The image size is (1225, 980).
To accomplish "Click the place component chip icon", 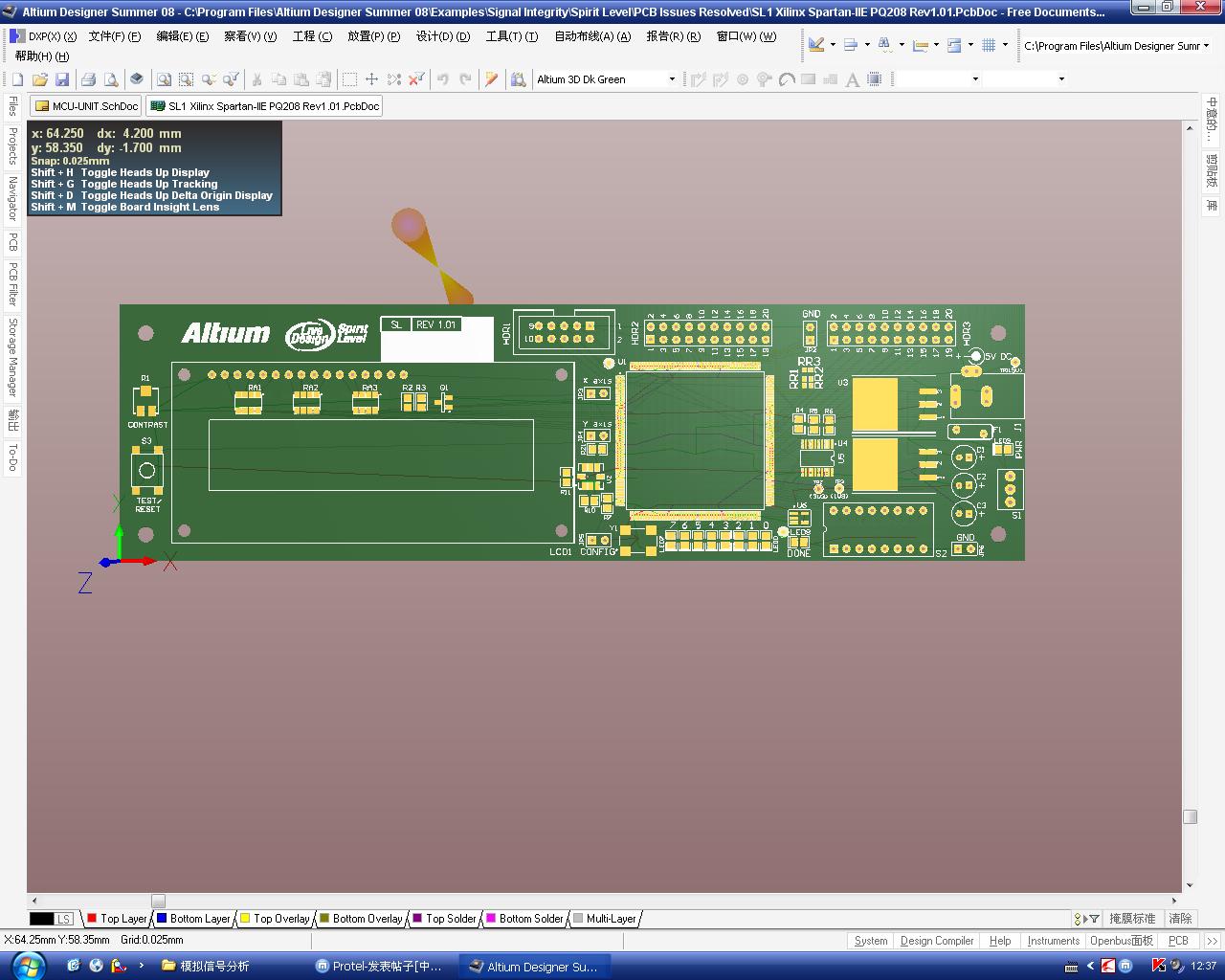I will (875, 79).
